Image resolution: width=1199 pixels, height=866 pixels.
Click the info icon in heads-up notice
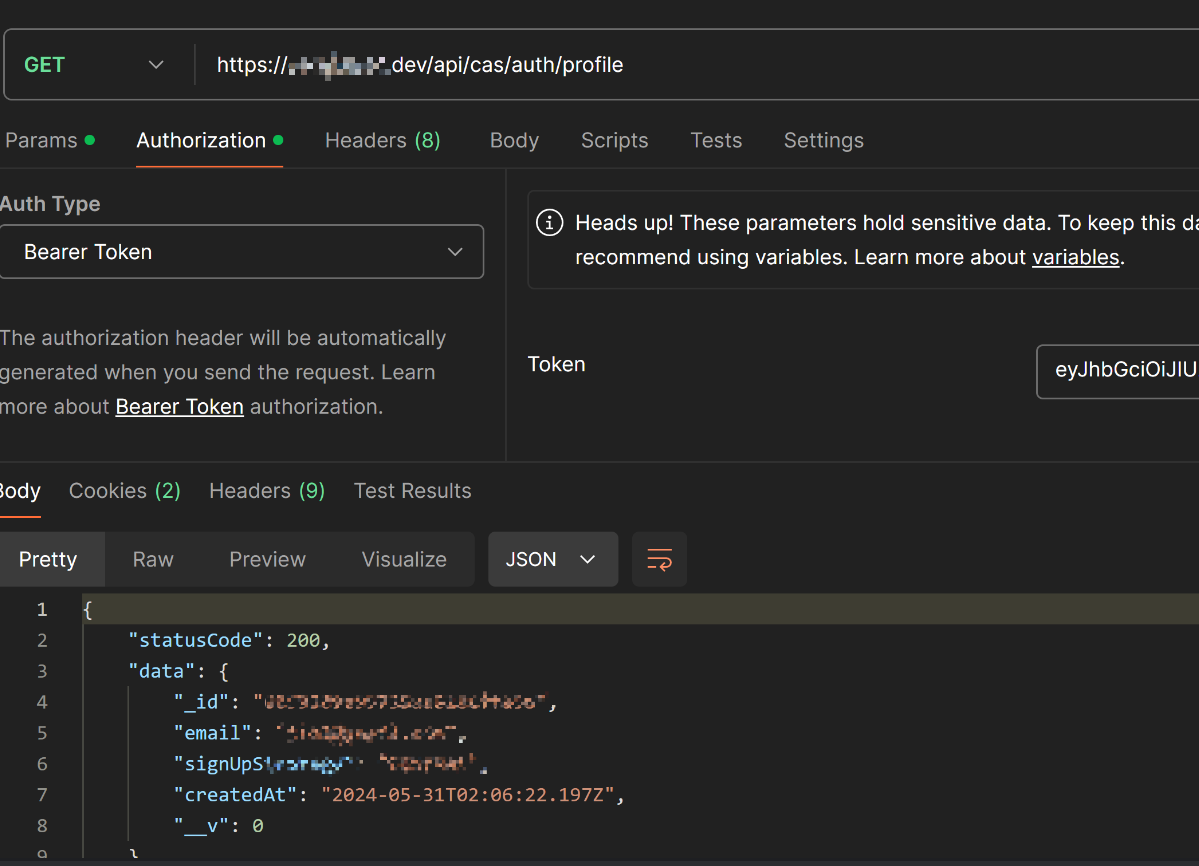[549, 222]
